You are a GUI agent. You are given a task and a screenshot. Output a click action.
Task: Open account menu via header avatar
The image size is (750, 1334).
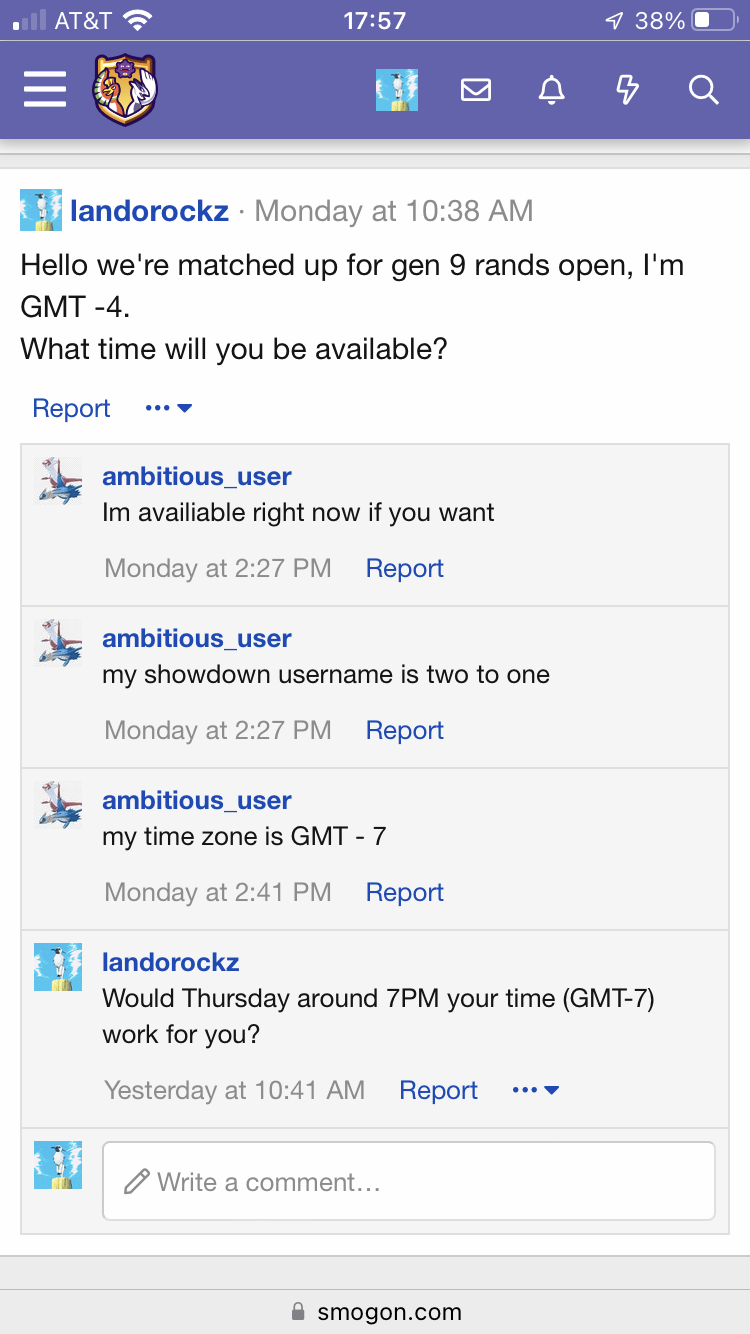(x=397, y=90)
